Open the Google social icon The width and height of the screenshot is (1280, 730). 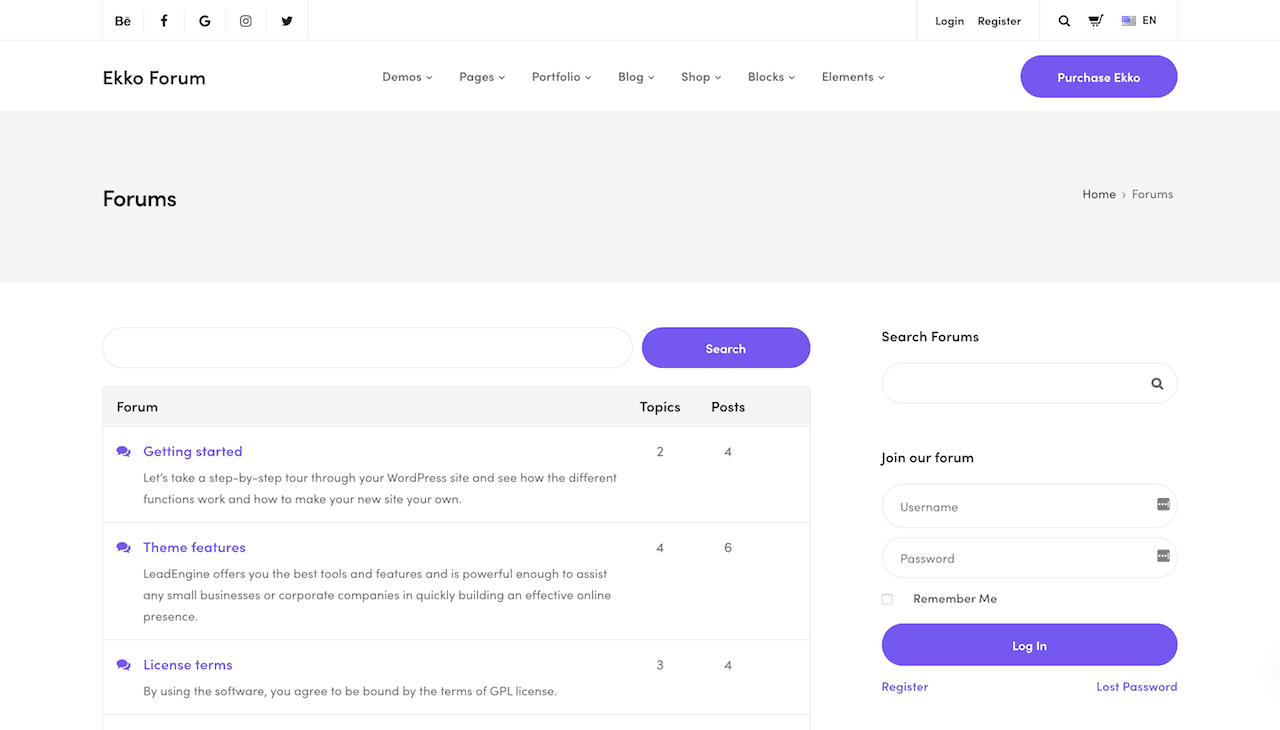pyautogui.click(x=205, y=21)
